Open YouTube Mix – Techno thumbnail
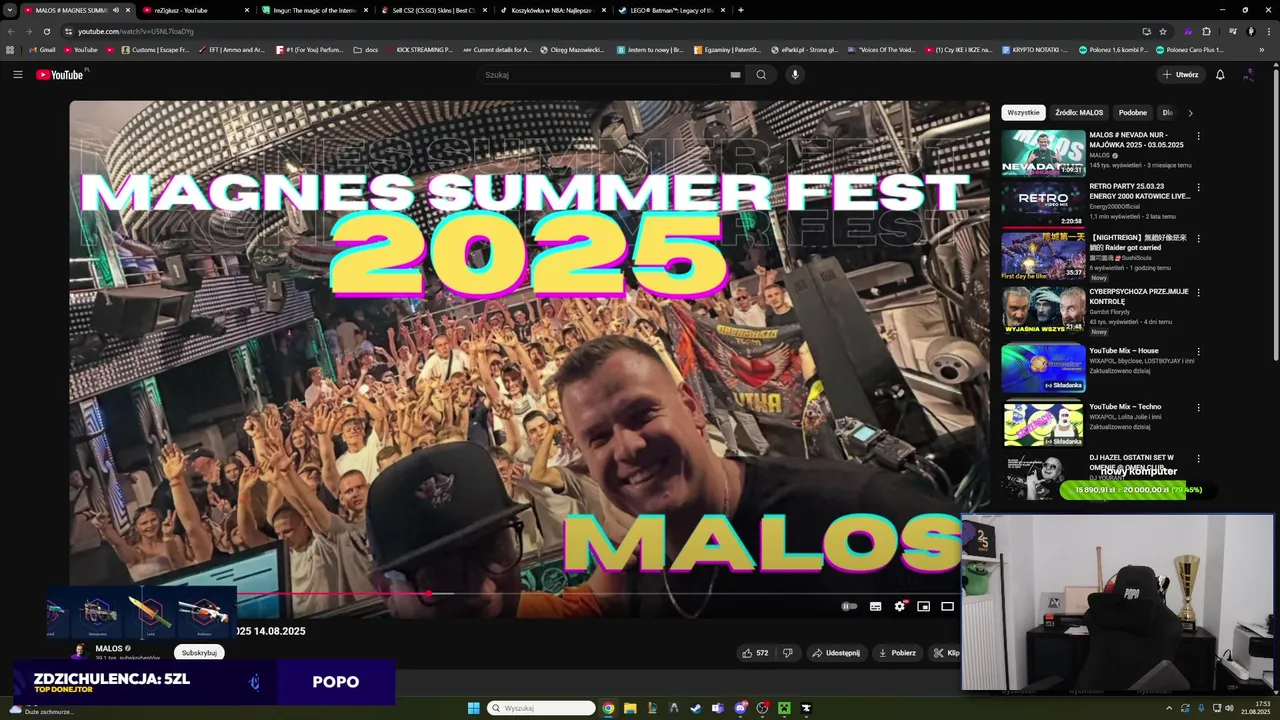 (1043, 424)
